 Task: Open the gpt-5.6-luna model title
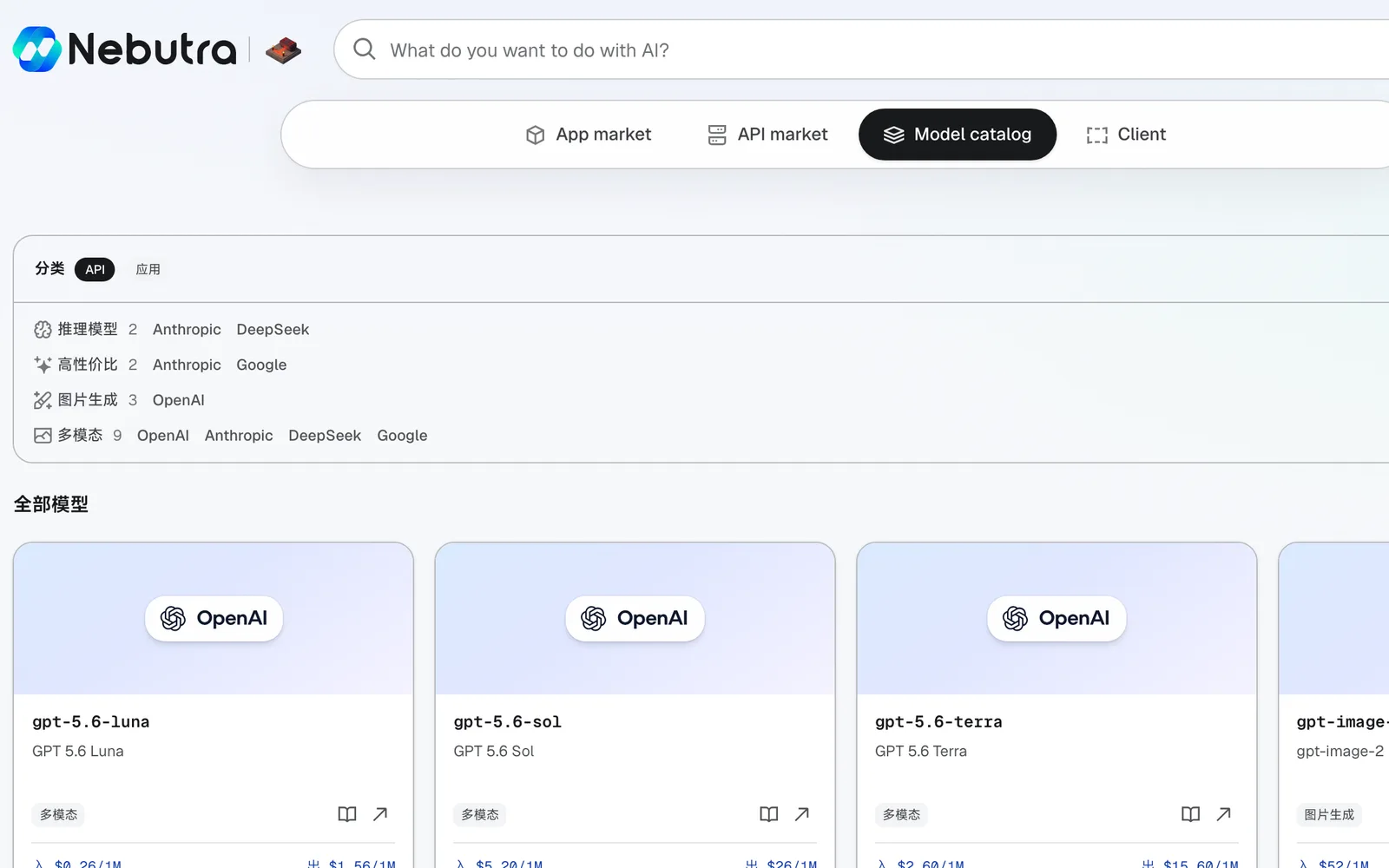point(91,722)
